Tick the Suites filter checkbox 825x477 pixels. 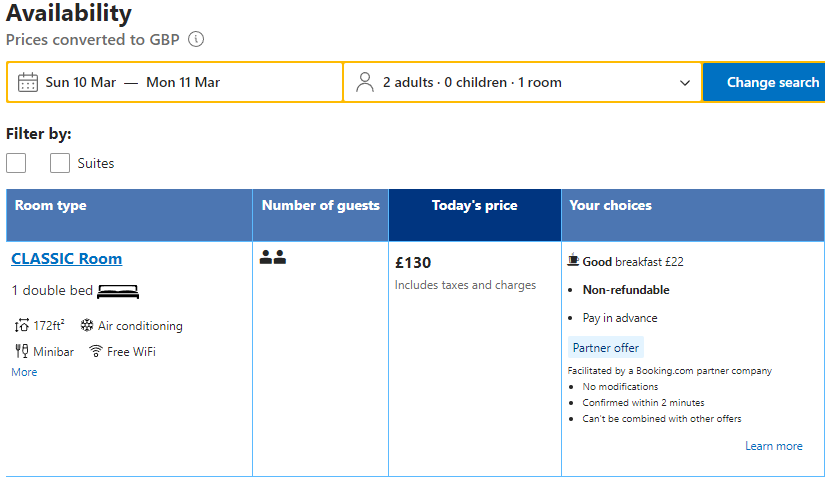[x=60, y=163]
